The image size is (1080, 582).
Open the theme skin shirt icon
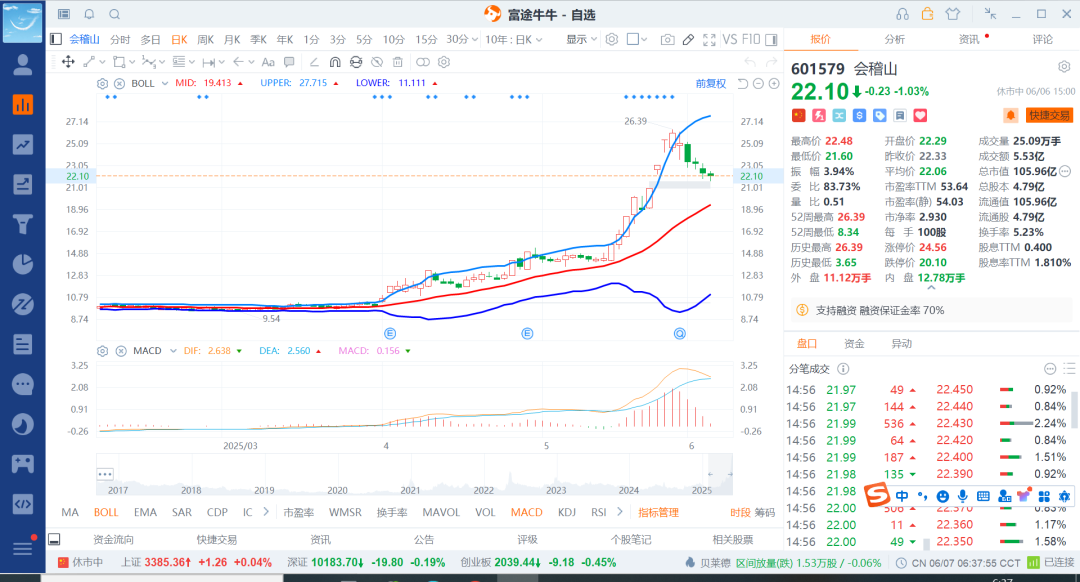[x=951, y=14]
